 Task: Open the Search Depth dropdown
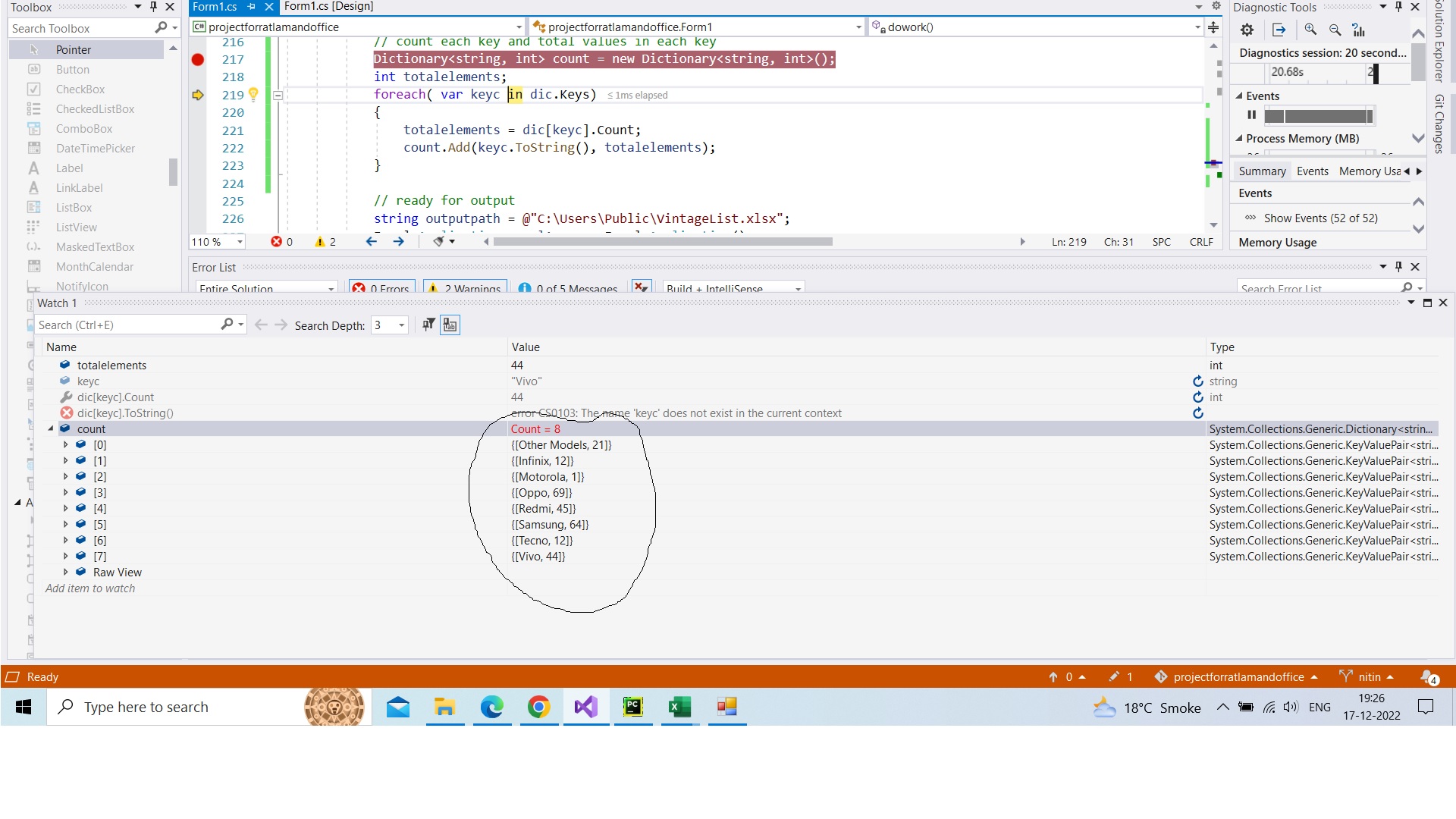point(401,325)
